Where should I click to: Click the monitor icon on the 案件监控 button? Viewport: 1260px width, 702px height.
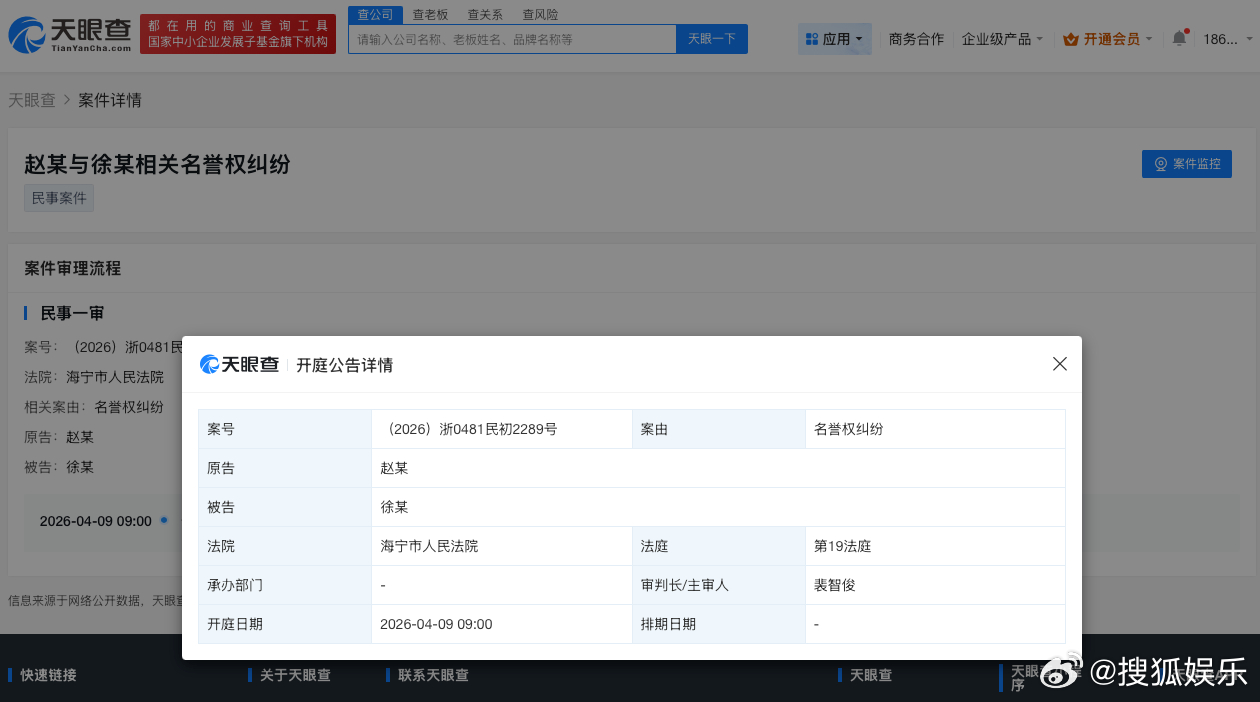(x=1161, y=164)
